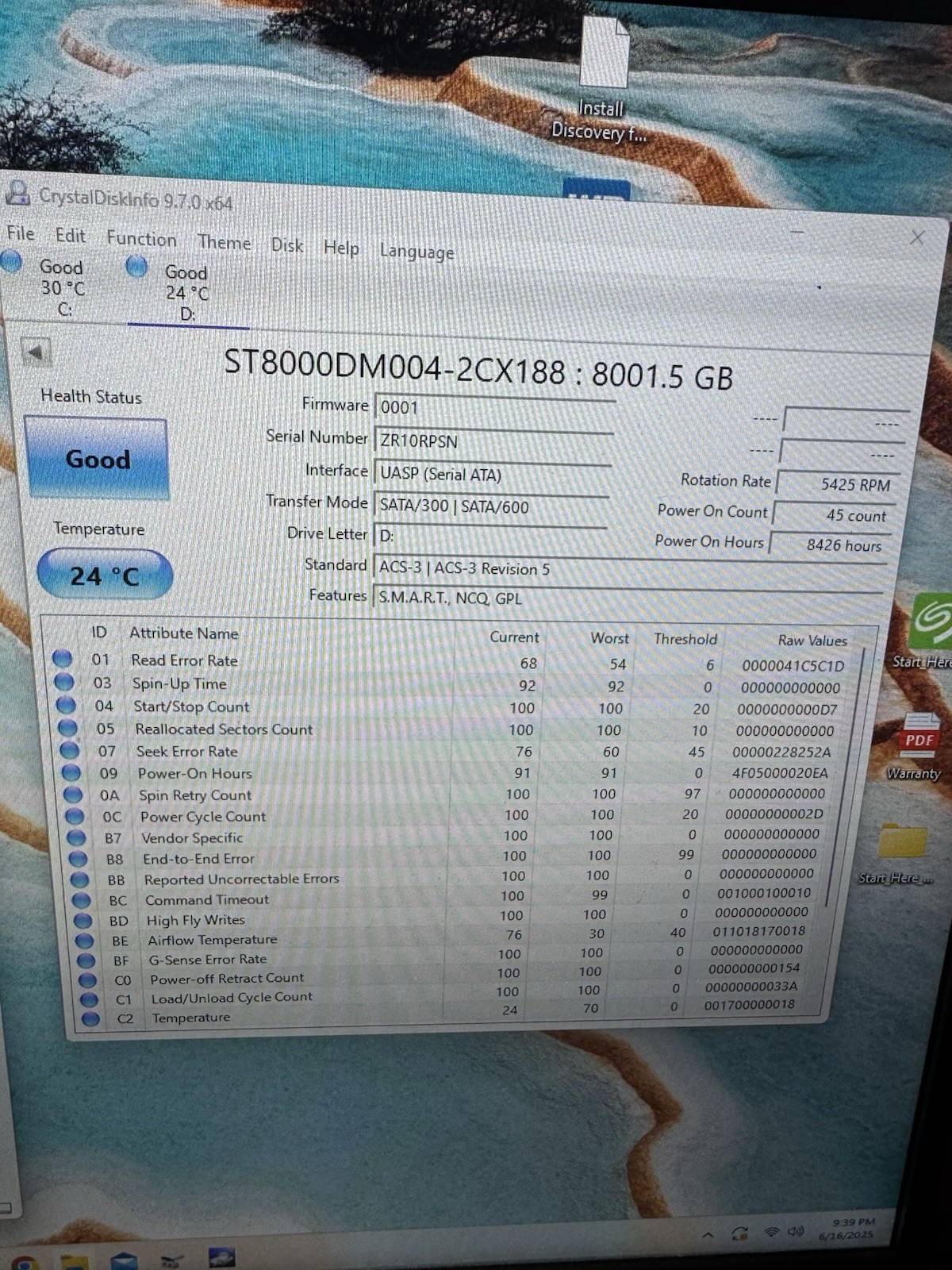The image size is (952, 1270).
Task: Click the Firmware field showing 0001
Action: point(494,407)
